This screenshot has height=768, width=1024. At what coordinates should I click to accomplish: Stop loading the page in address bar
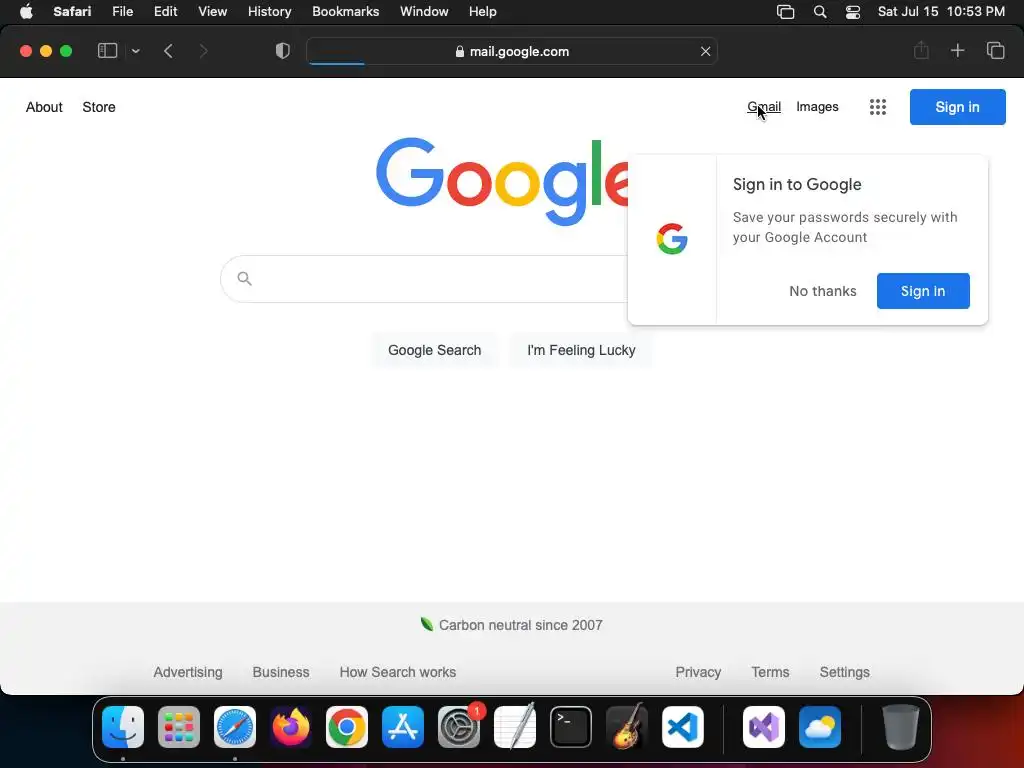pos(705,51)
